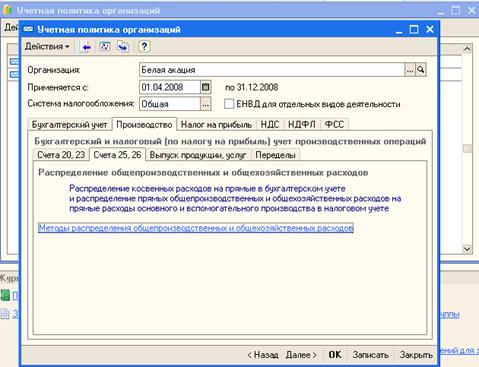This screenshot has height=367, width=479.
Task: Open Методы распределения общепроизводственных расходов link
Action: [x=196, y=228]
